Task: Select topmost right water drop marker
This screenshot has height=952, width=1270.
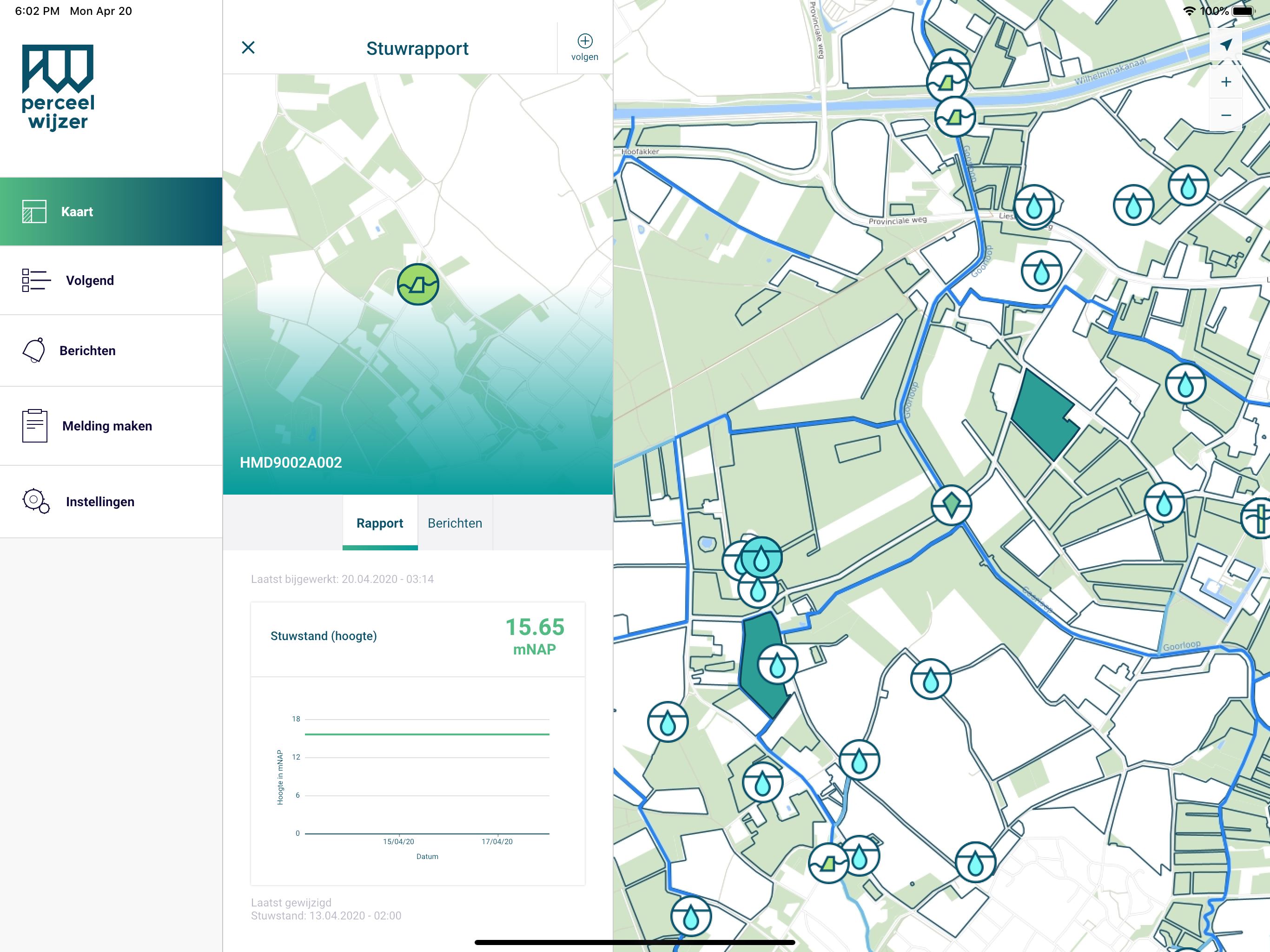Action: [1189, 185]
